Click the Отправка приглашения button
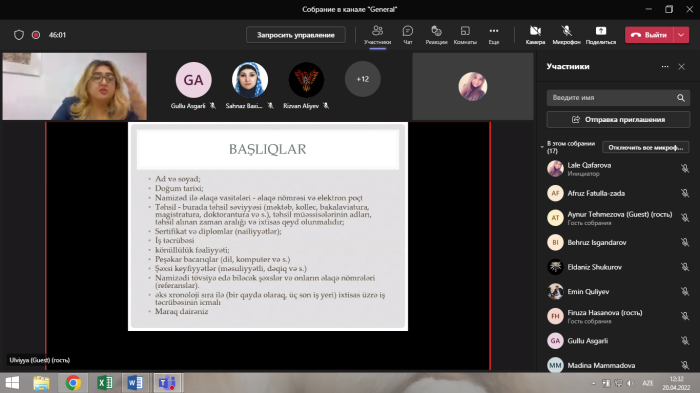 (x=618, y=120)
